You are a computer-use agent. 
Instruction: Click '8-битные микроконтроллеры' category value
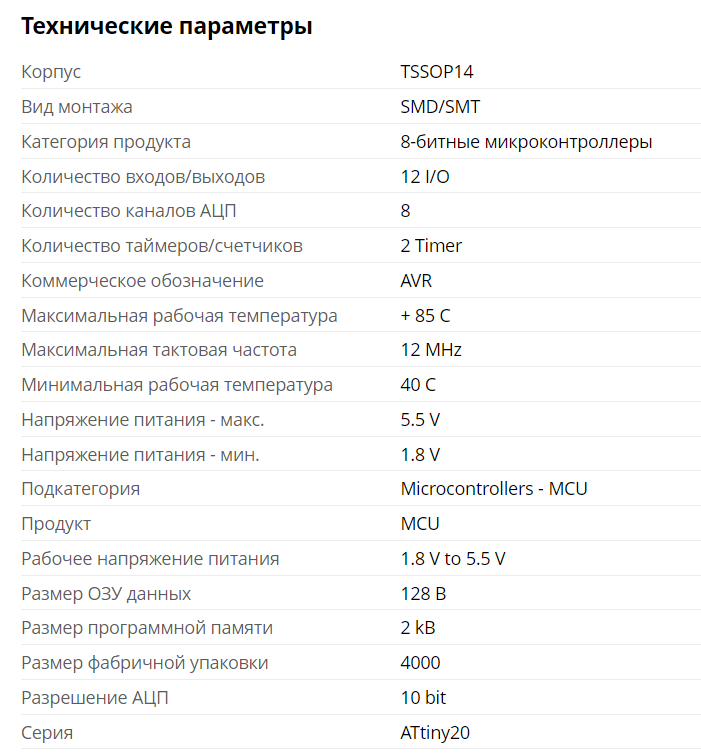tap(526, 142)
